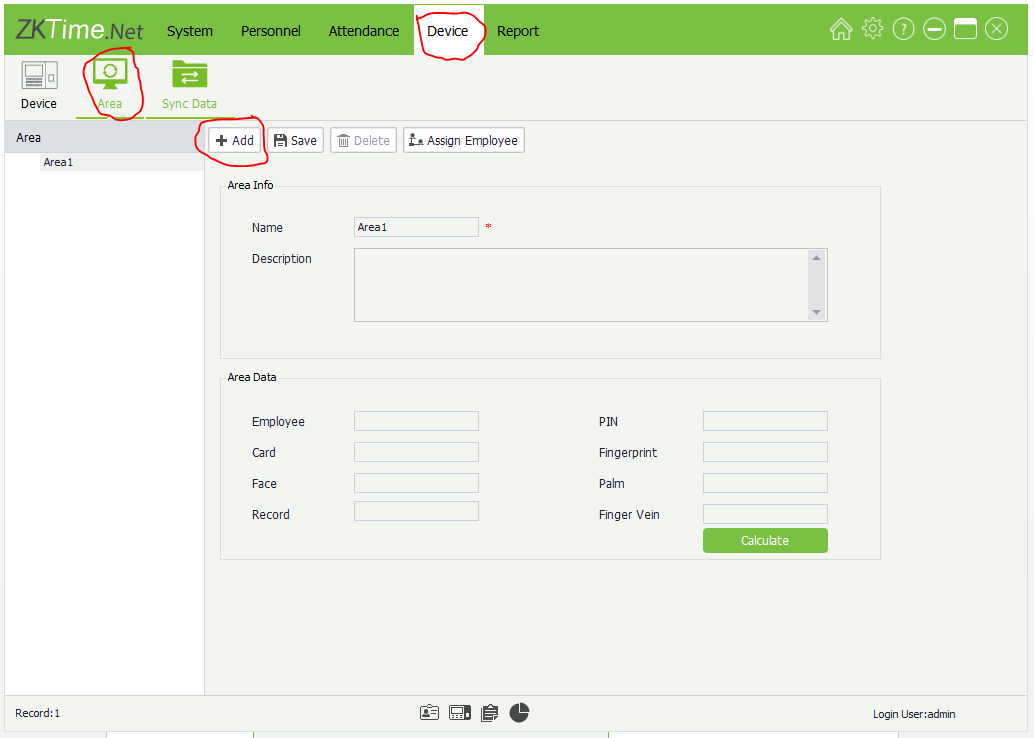Open the Report menu
This screenshot has width=1034, height=738.
(517, 31)
